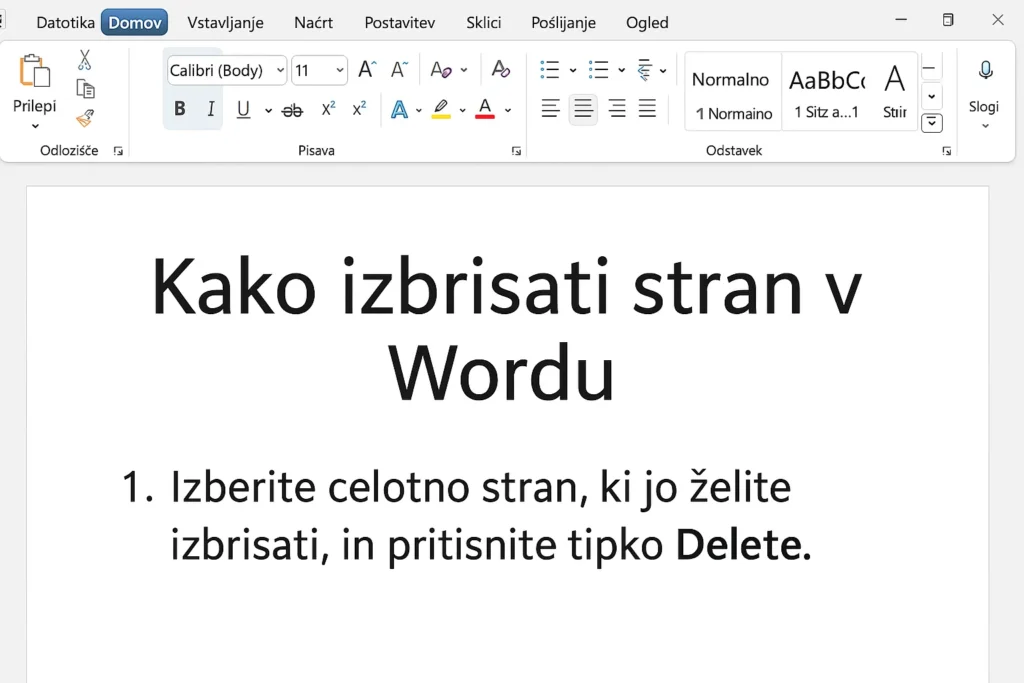This screenshot has height=683, width=1024.
Task: Toggle italic formatting
Action: [x=212, y=109]
